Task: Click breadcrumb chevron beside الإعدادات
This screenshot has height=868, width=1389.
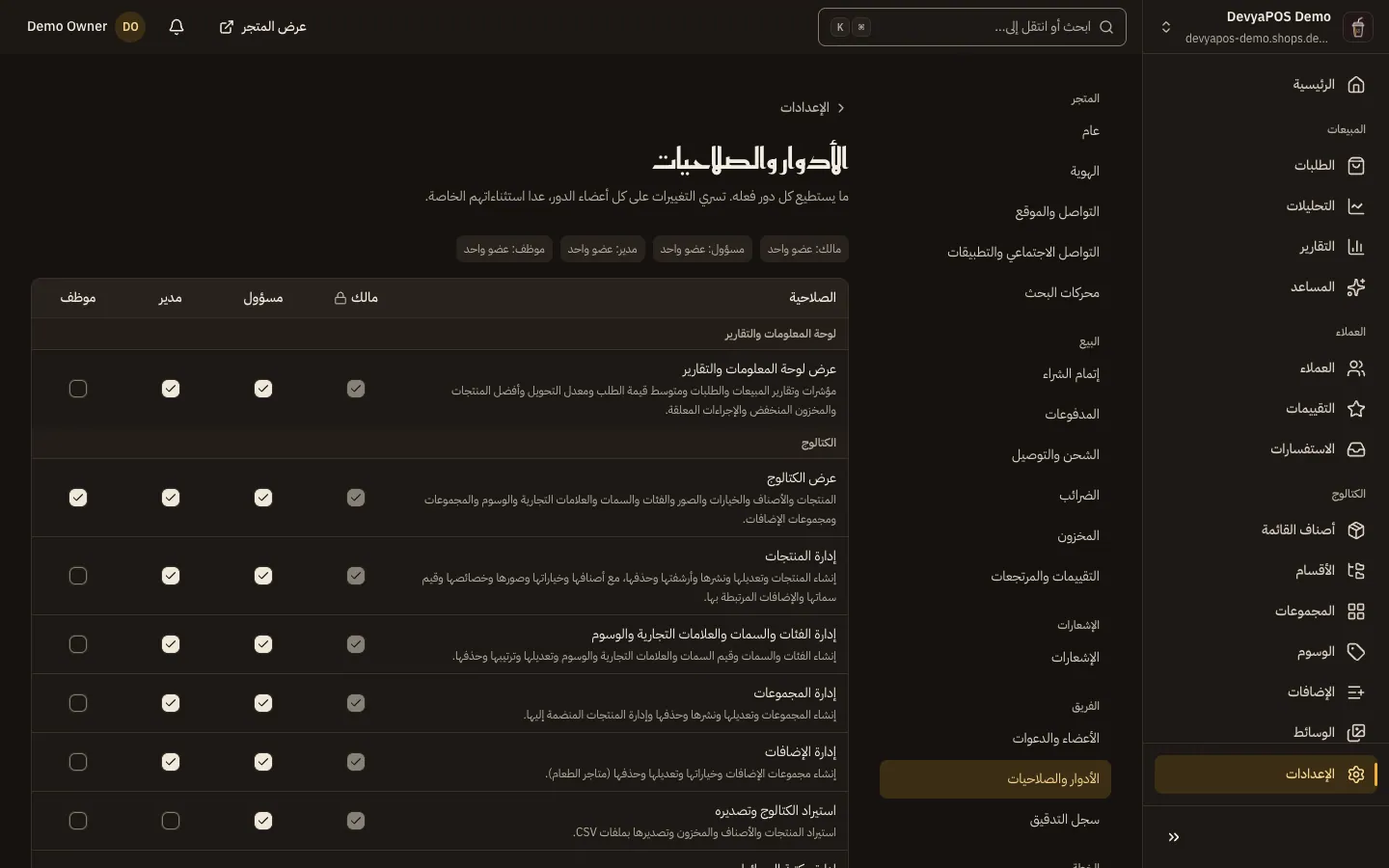Action: [x=841, y=108]
